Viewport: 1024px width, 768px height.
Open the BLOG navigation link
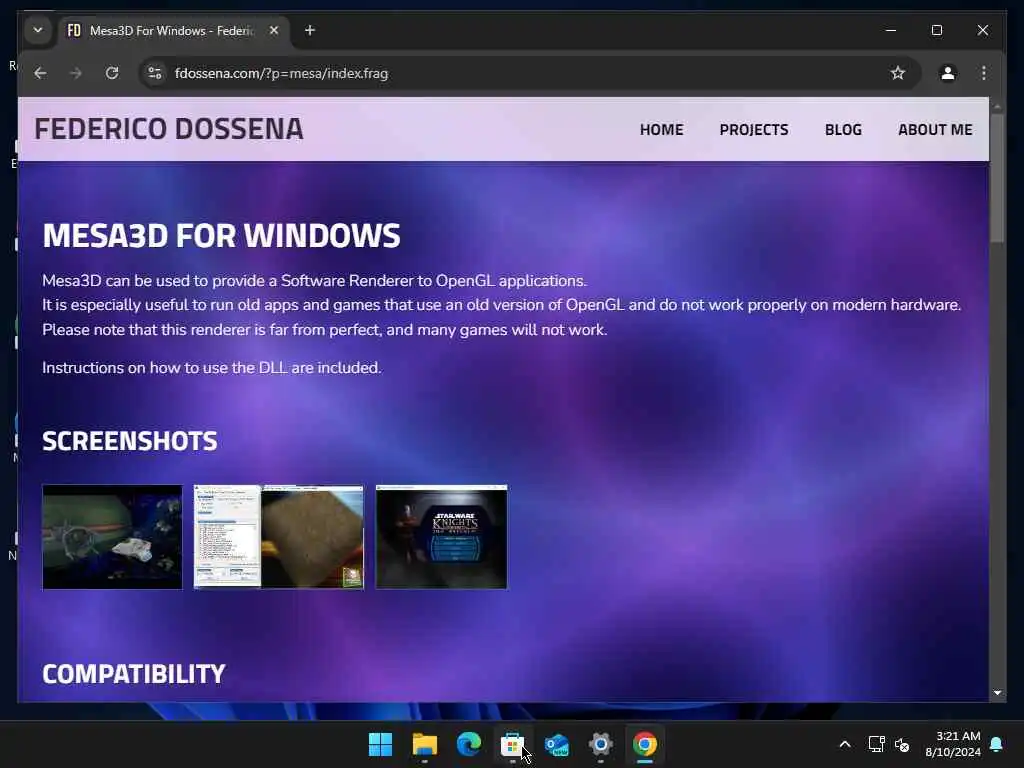[x=843, y=129]
